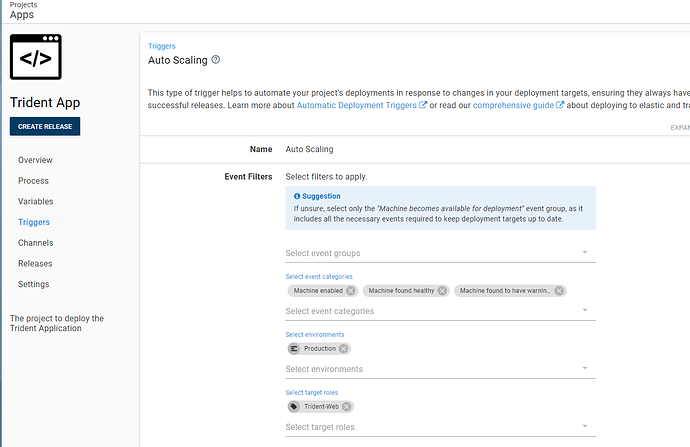Click the CREATE RELEASE button
This screenshot has width=690, height=447.
pos(45,126)
